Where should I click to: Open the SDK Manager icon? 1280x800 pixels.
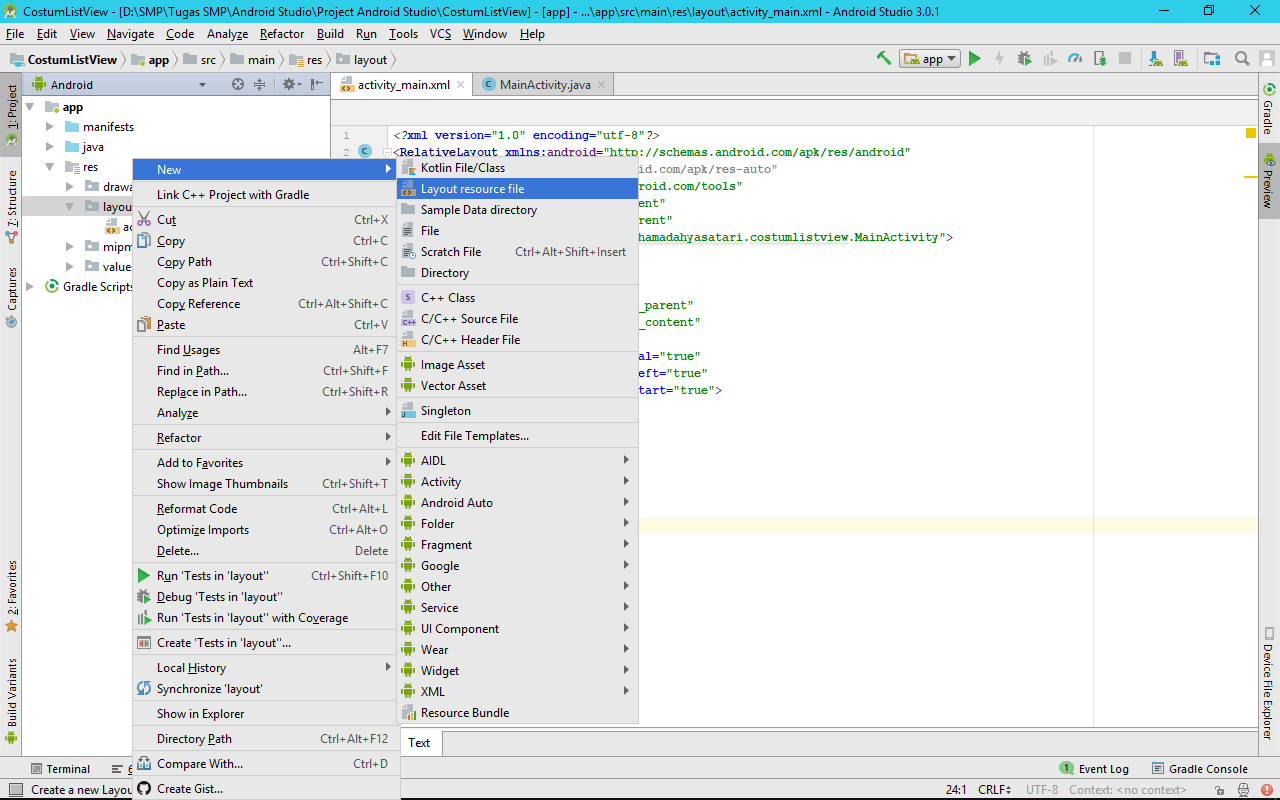(x=1154, y=57)
